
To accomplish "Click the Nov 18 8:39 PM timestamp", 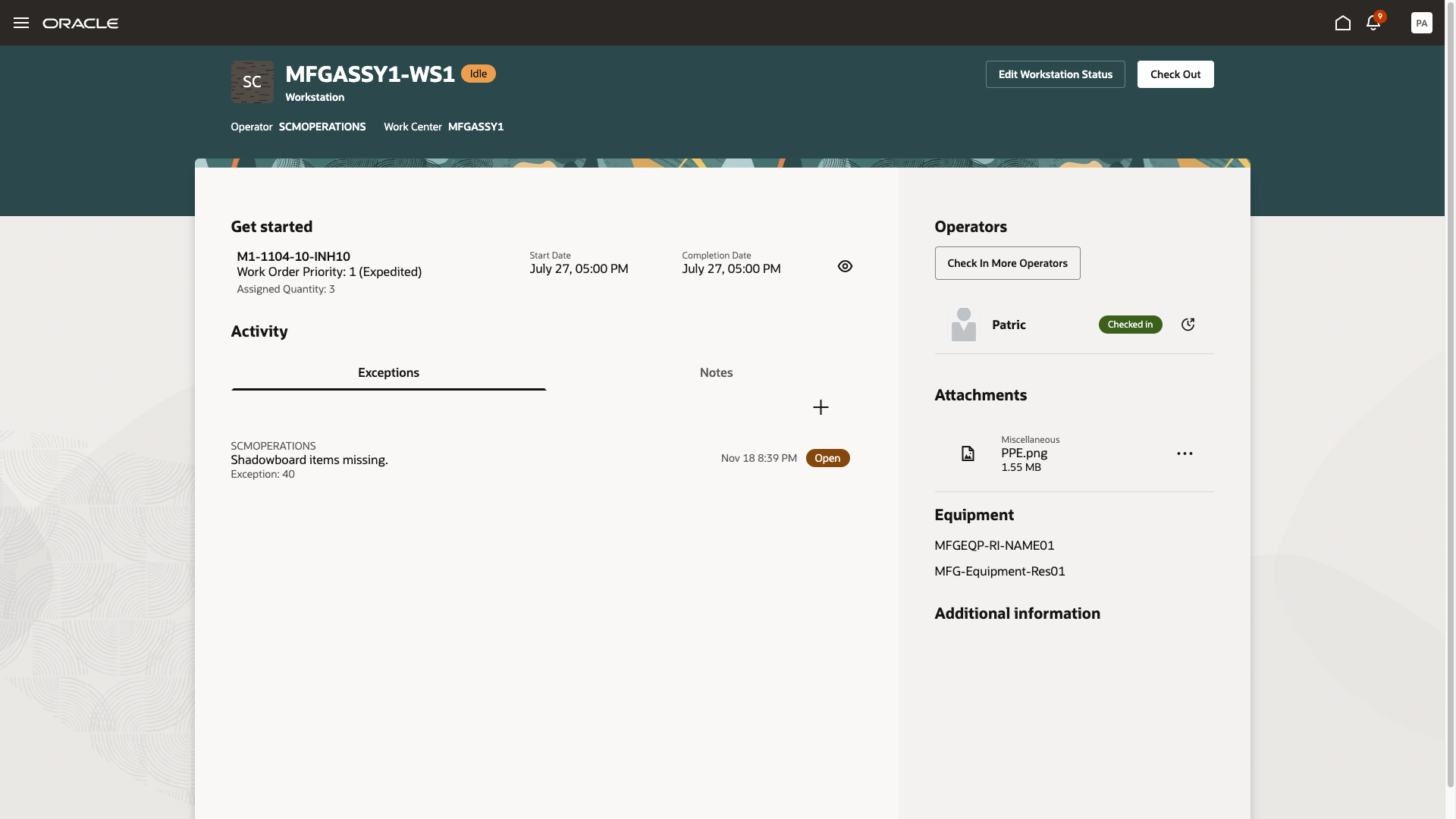I will (758, 458).
